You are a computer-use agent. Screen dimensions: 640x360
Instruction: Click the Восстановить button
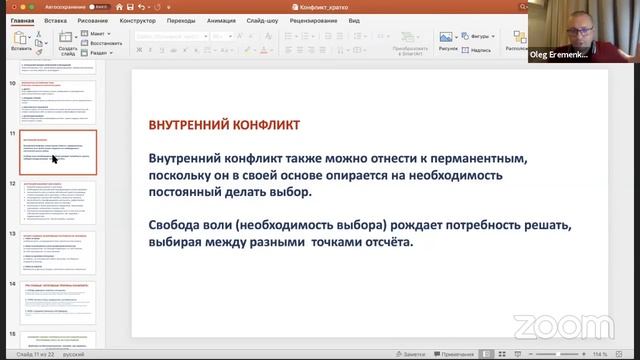102,43
